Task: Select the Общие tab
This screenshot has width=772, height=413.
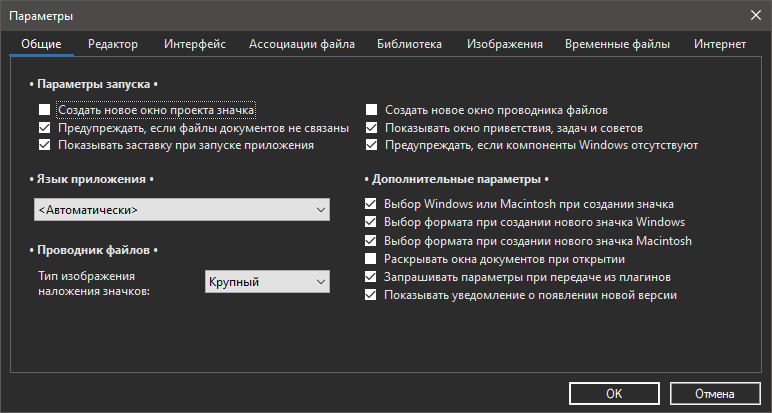Action: [41, 44]
